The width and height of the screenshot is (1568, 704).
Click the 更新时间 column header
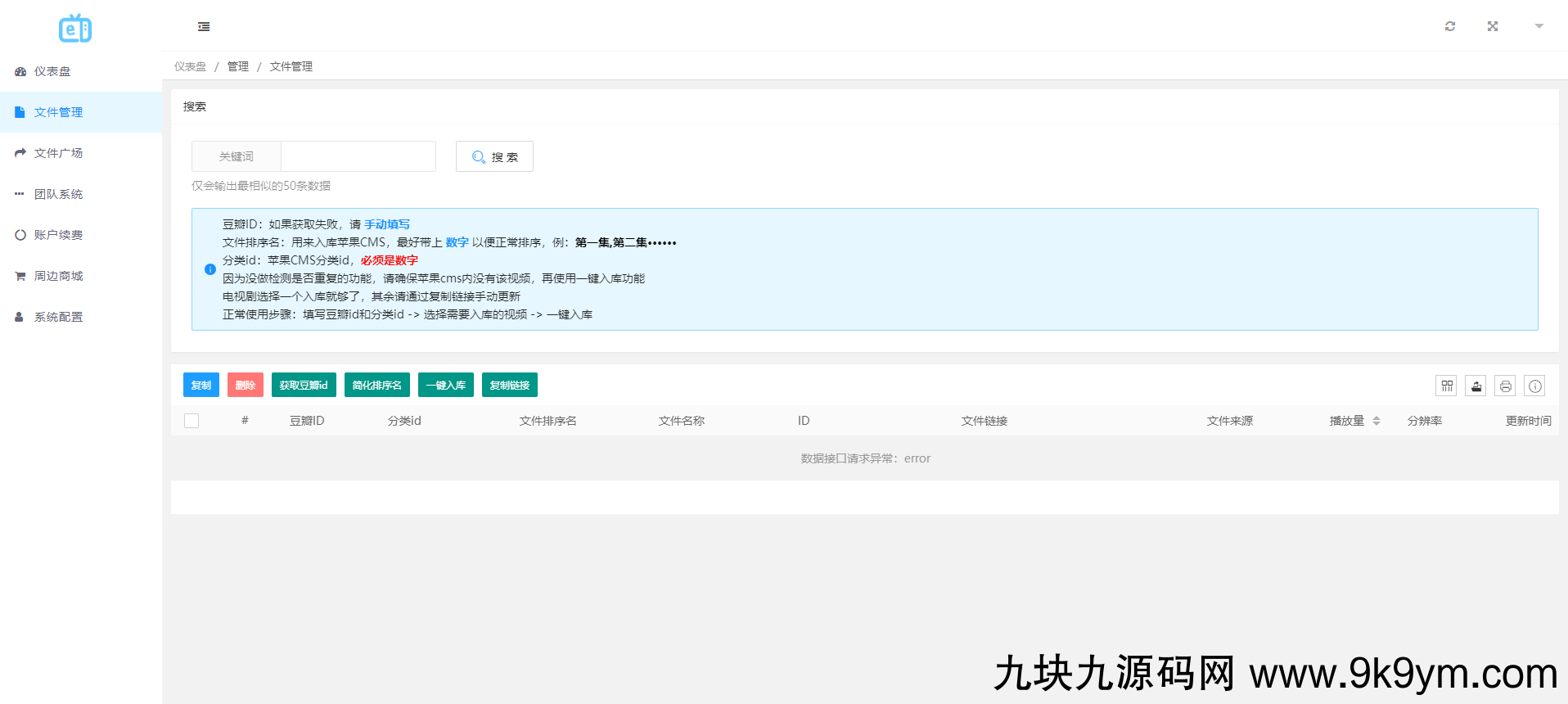(1529, 421)
